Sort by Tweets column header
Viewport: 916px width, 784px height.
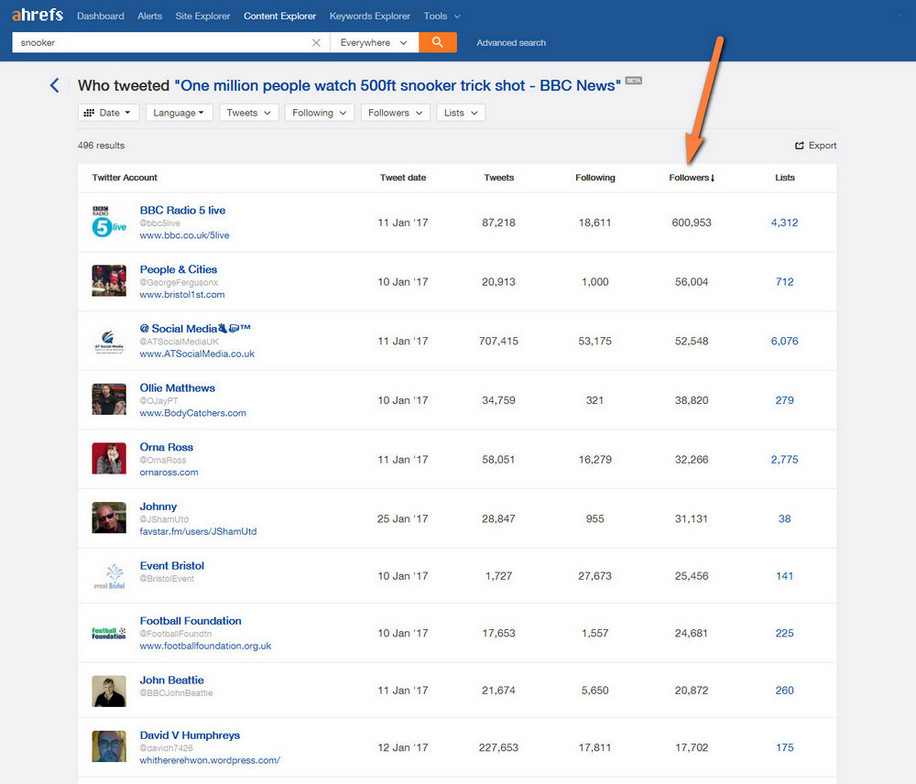pyautogui.click(x=499, y=178)
